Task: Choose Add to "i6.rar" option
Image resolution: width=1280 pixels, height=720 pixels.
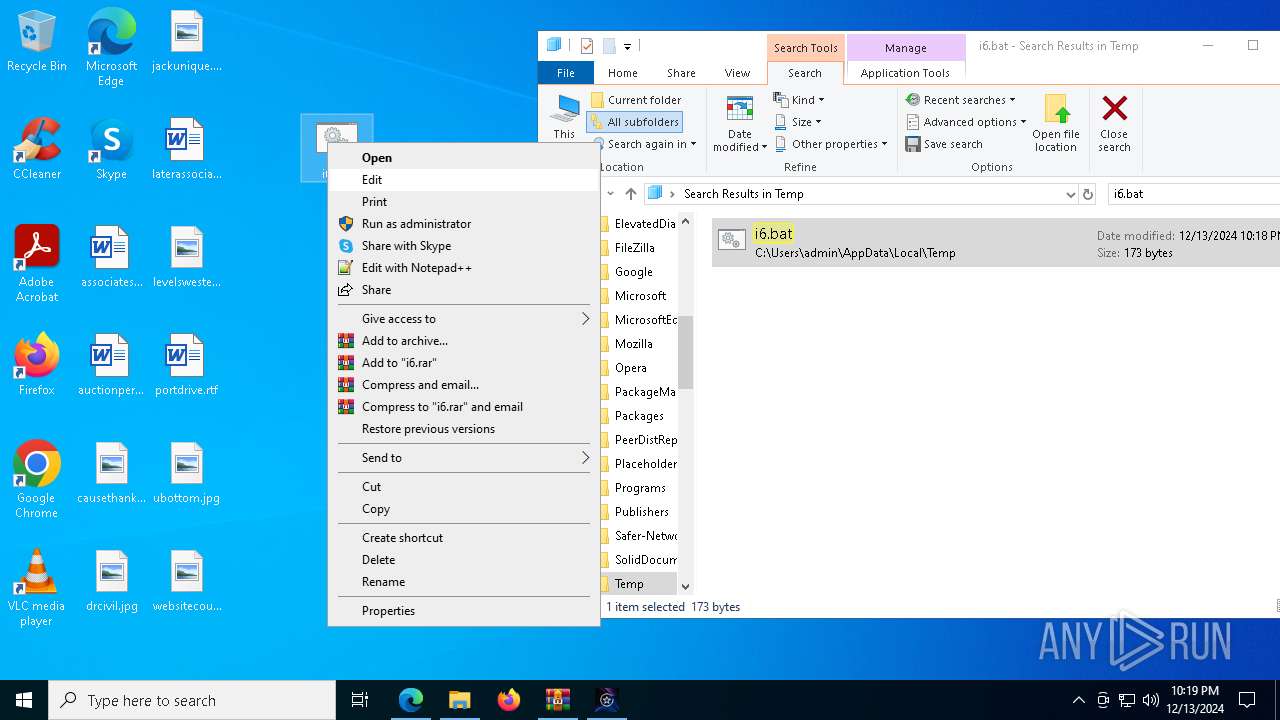Action: click(464, 363)
